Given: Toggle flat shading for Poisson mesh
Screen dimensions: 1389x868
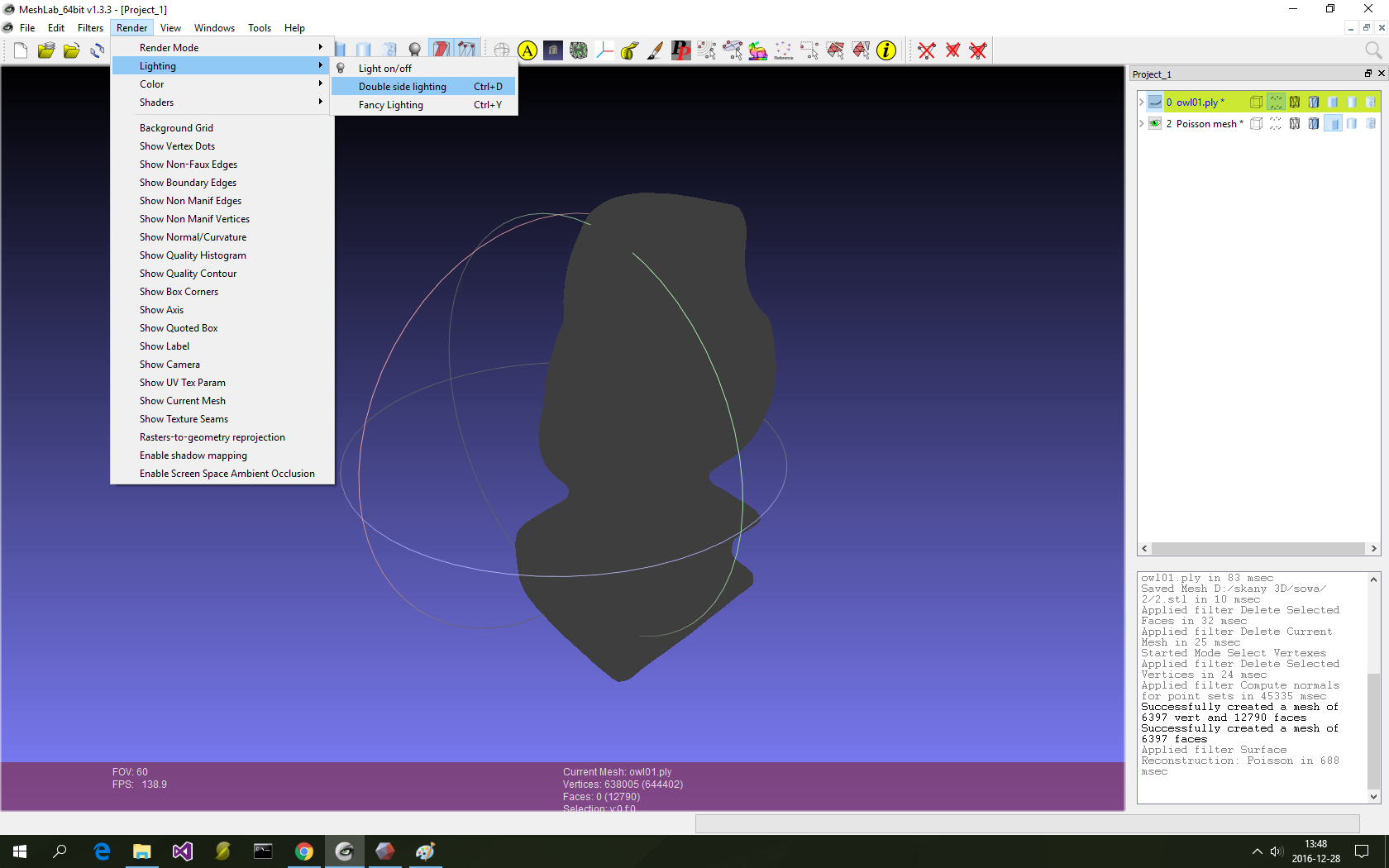Looking at the screenshot, I should click(1333, 123).
